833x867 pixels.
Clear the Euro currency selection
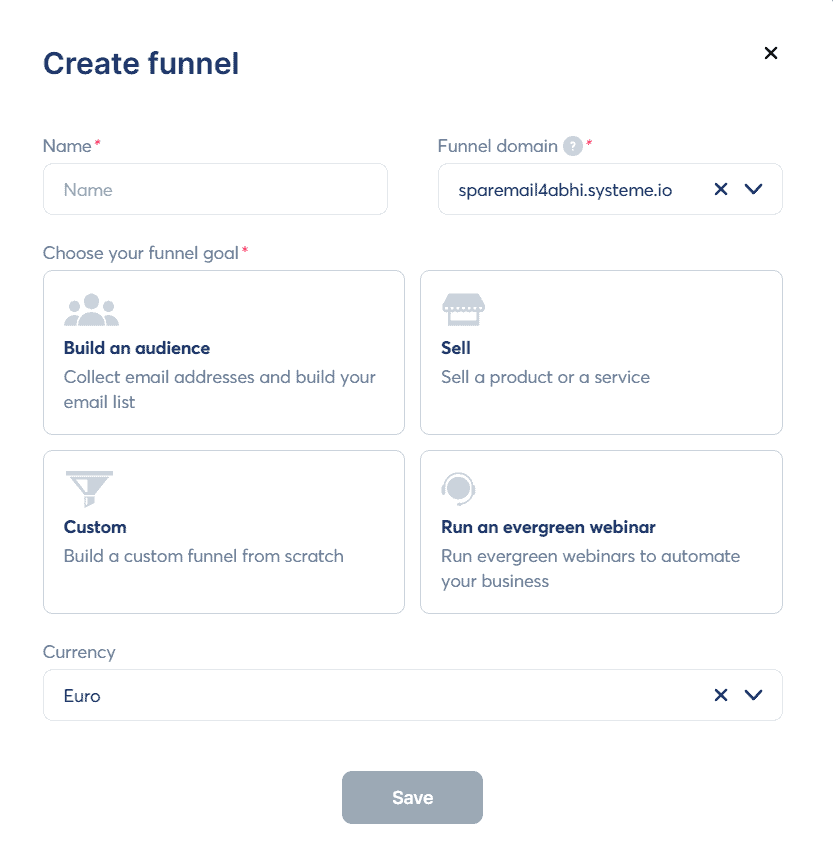(x=721, y=695)
